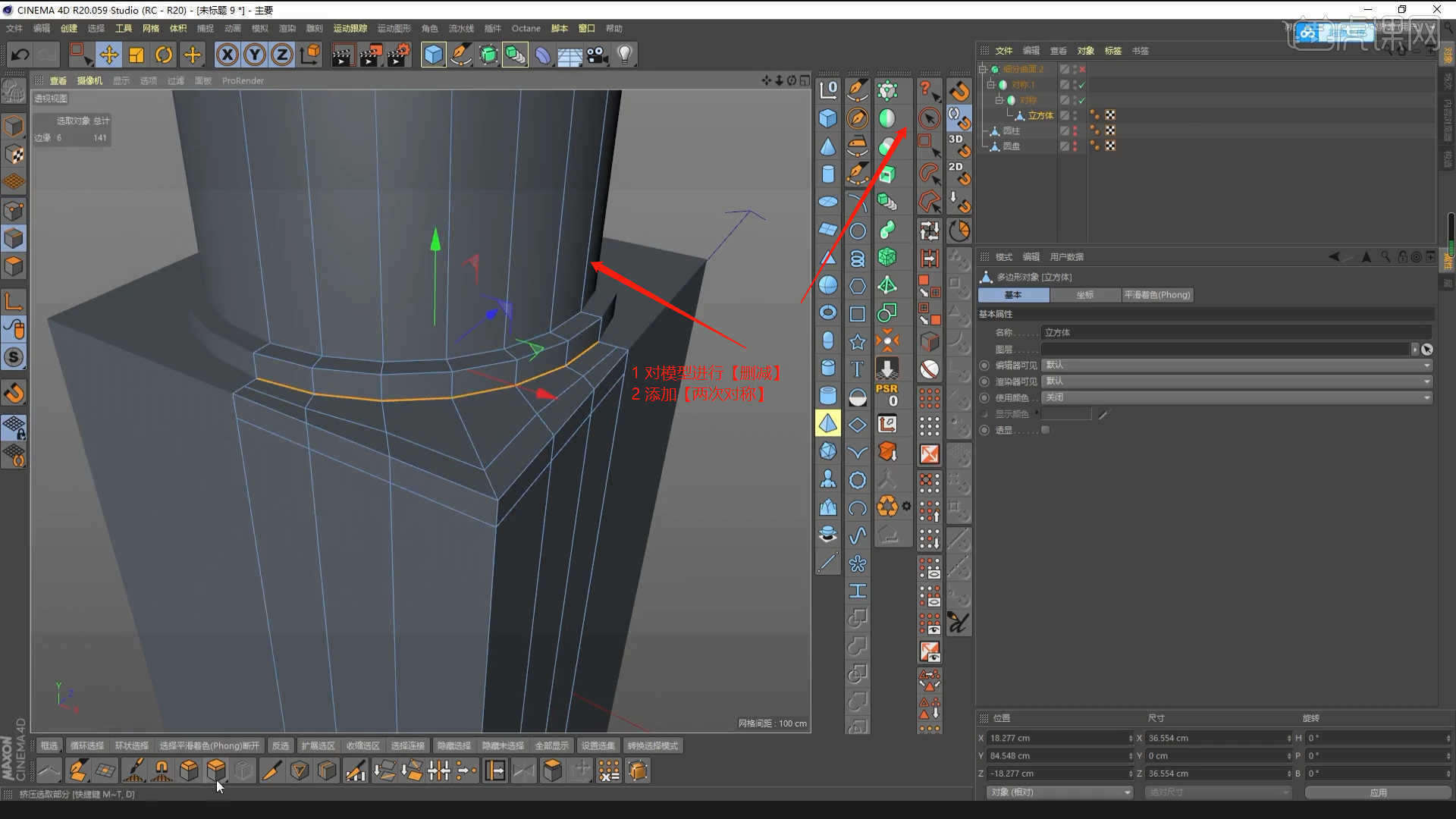
Task: Click the Extrude tool in bottom toolbar
Action: 216,770
